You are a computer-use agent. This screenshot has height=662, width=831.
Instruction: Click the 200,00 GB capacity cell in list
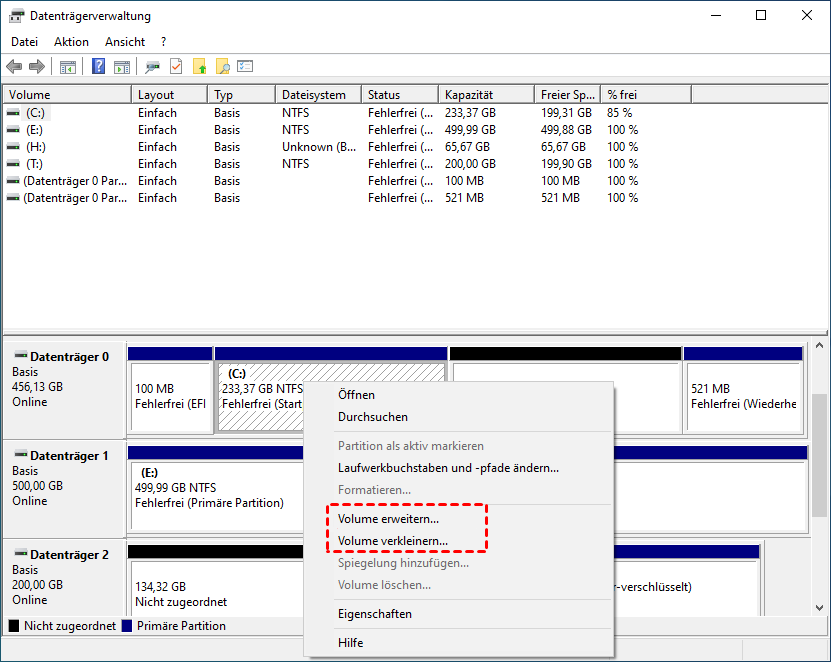470,164
